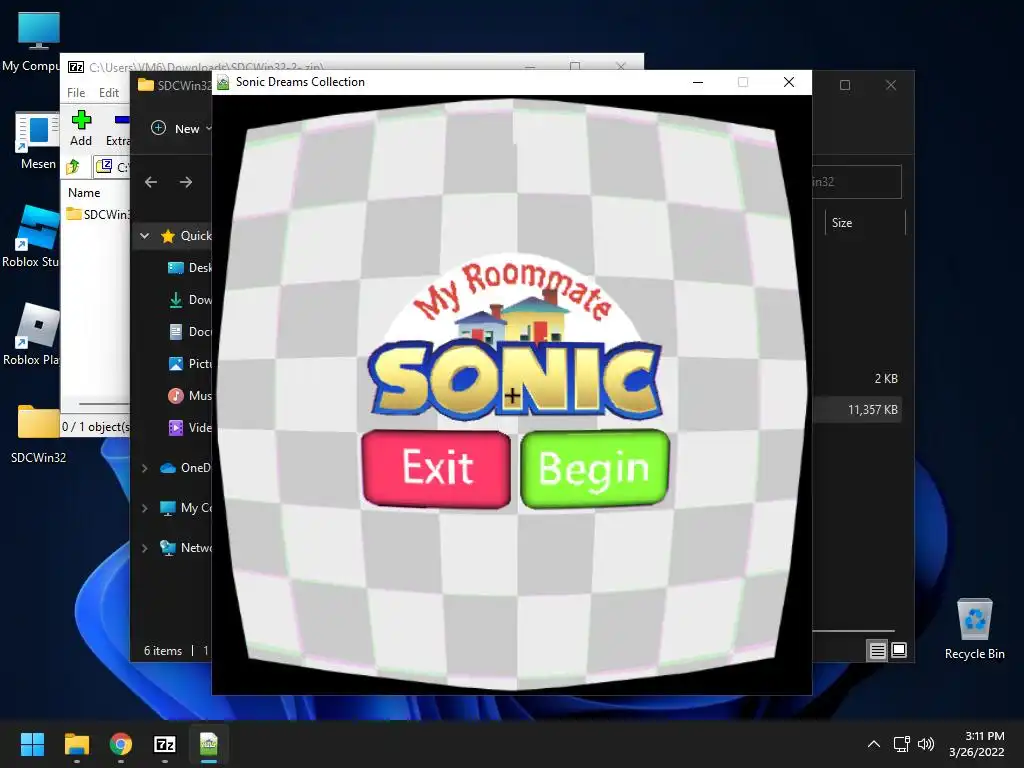
Task: Open Videos in the Explorer sidebar
Action: pyautogui.click(x=189, y=428)
